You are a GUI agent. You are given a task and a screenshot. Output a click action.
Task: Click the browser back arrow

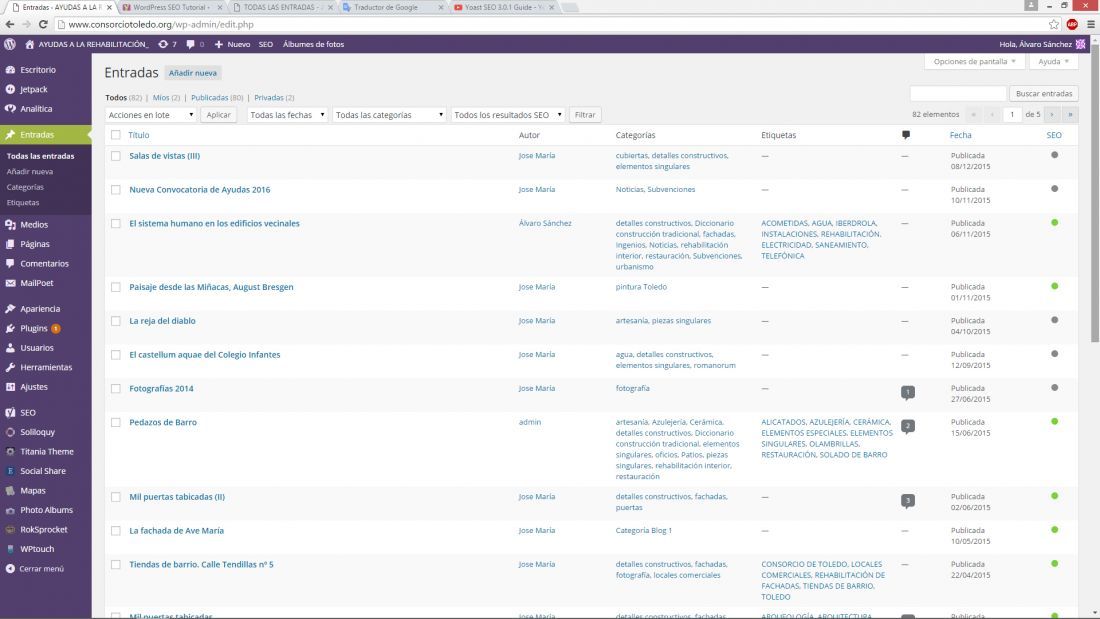[10, 25]
